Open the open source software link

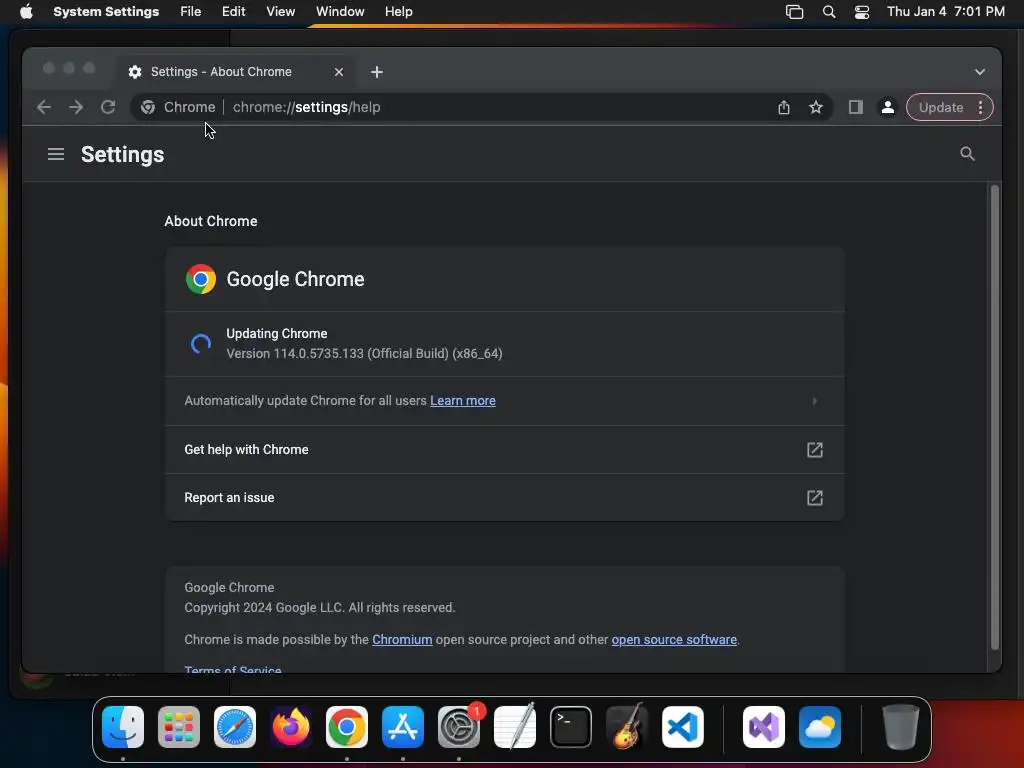pos(673,639)
